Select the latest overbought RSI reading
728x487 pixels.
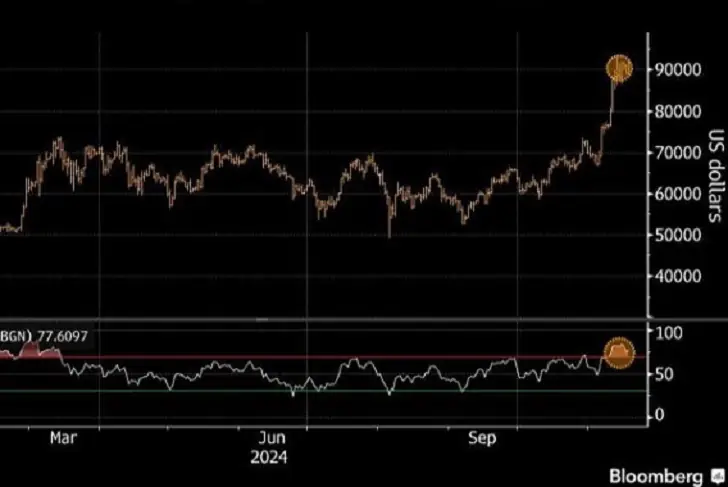[619, 353]
